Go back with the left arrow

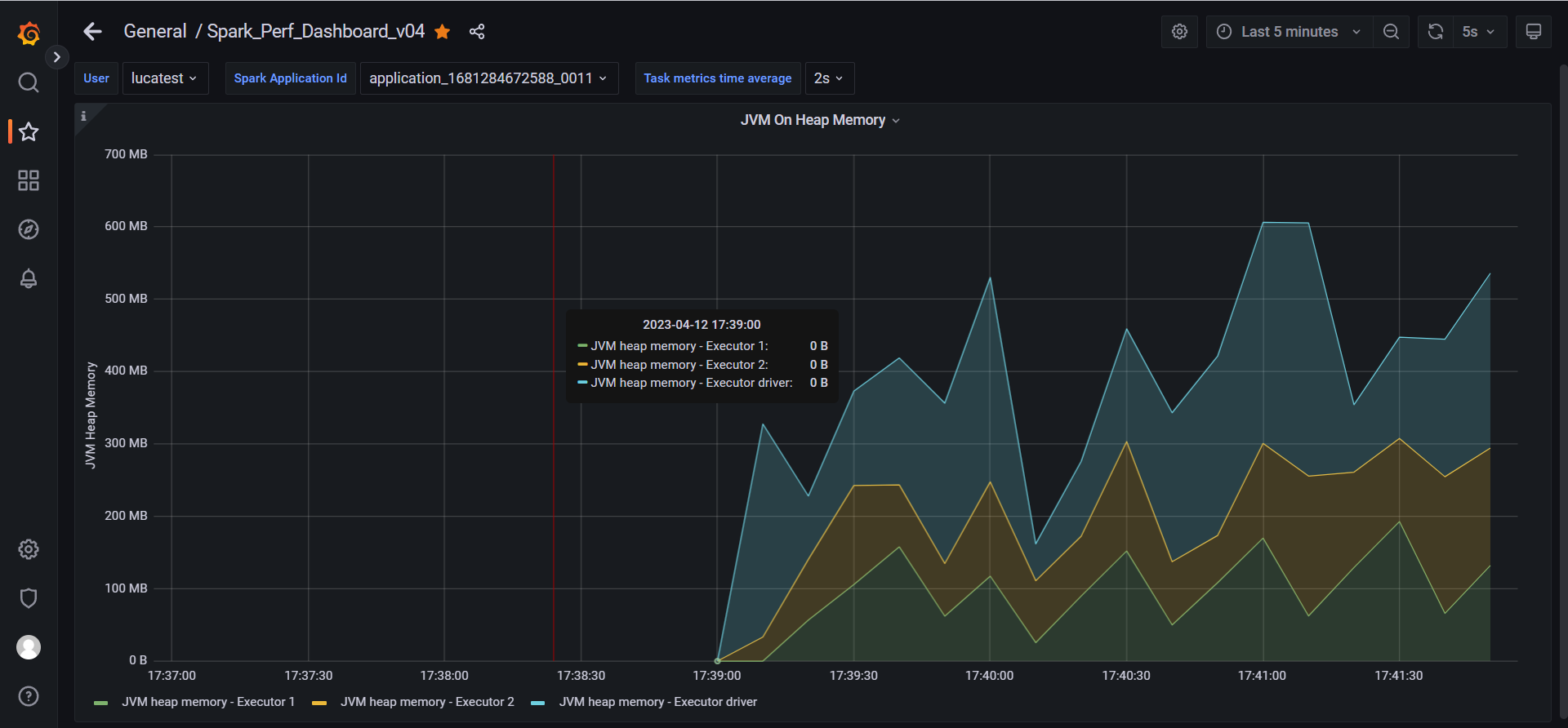click(x=92, y=32)
